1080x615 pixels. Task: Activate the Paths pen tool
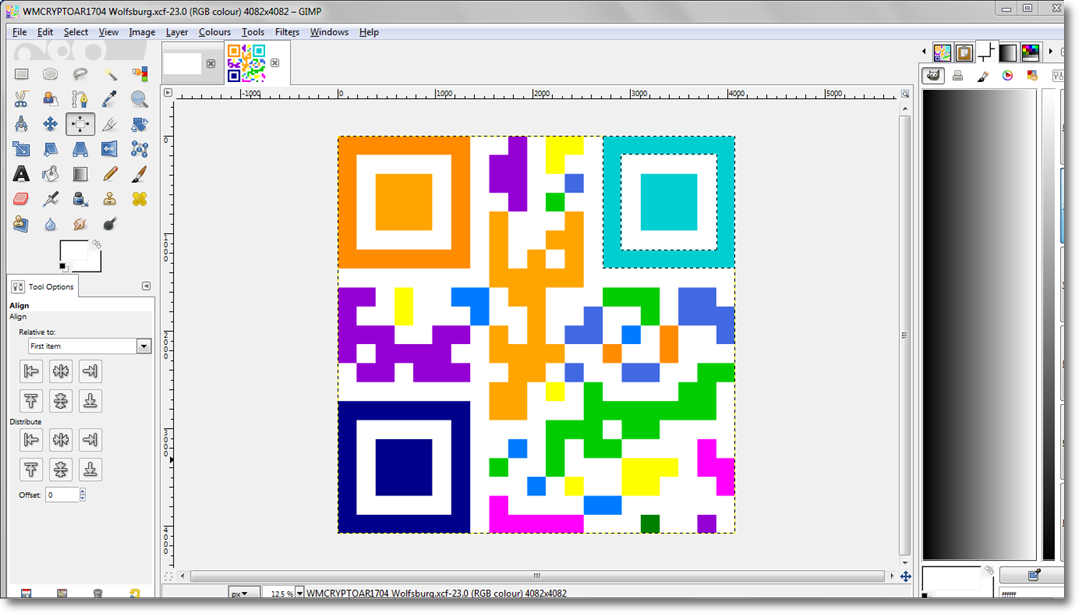[x=80, y=99]
